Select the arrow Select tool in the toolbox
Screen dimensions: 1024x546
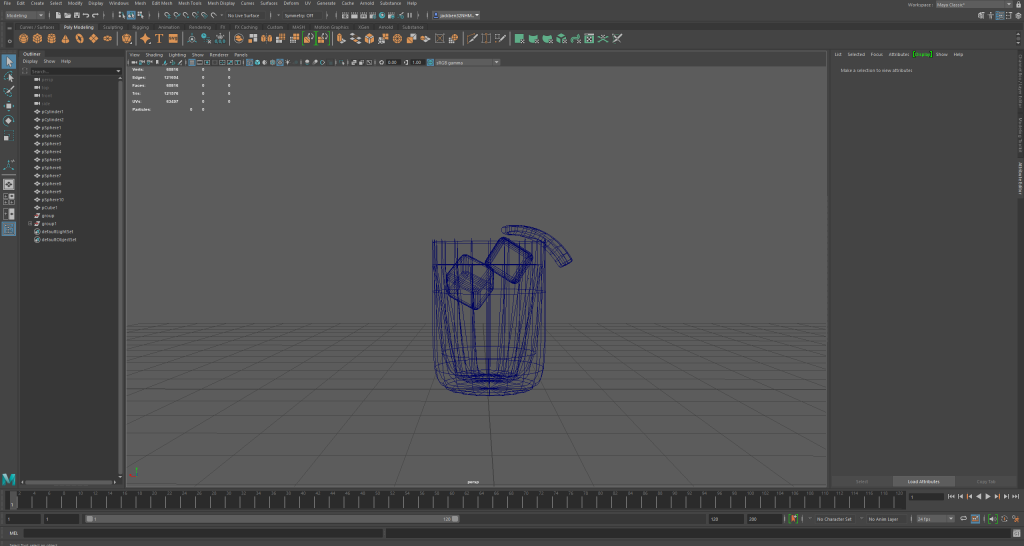click(x=9, y=62)
